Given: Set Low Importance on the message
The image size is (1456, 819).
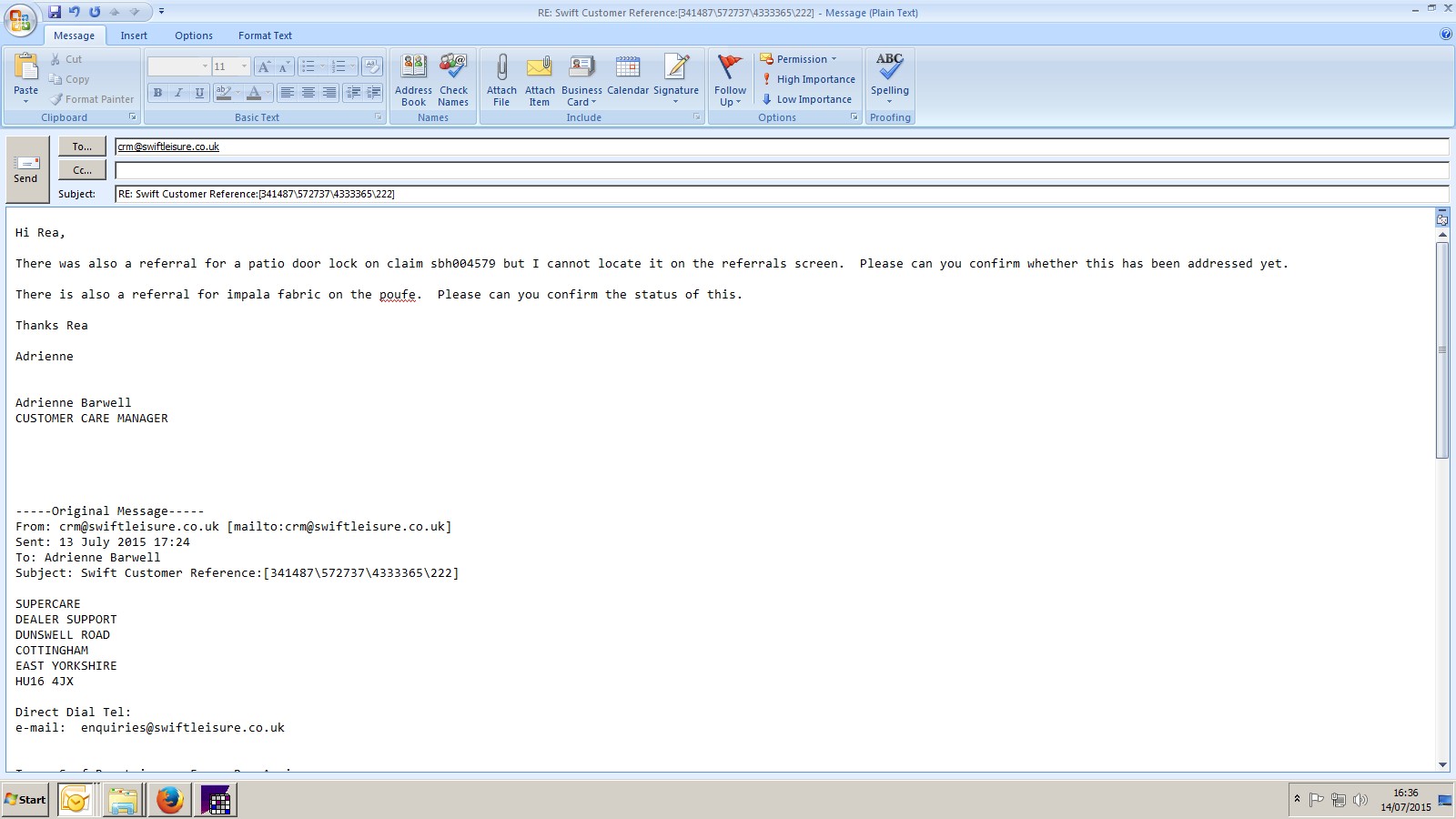Looking at the screenshot, I should click(x=806, y=99).
